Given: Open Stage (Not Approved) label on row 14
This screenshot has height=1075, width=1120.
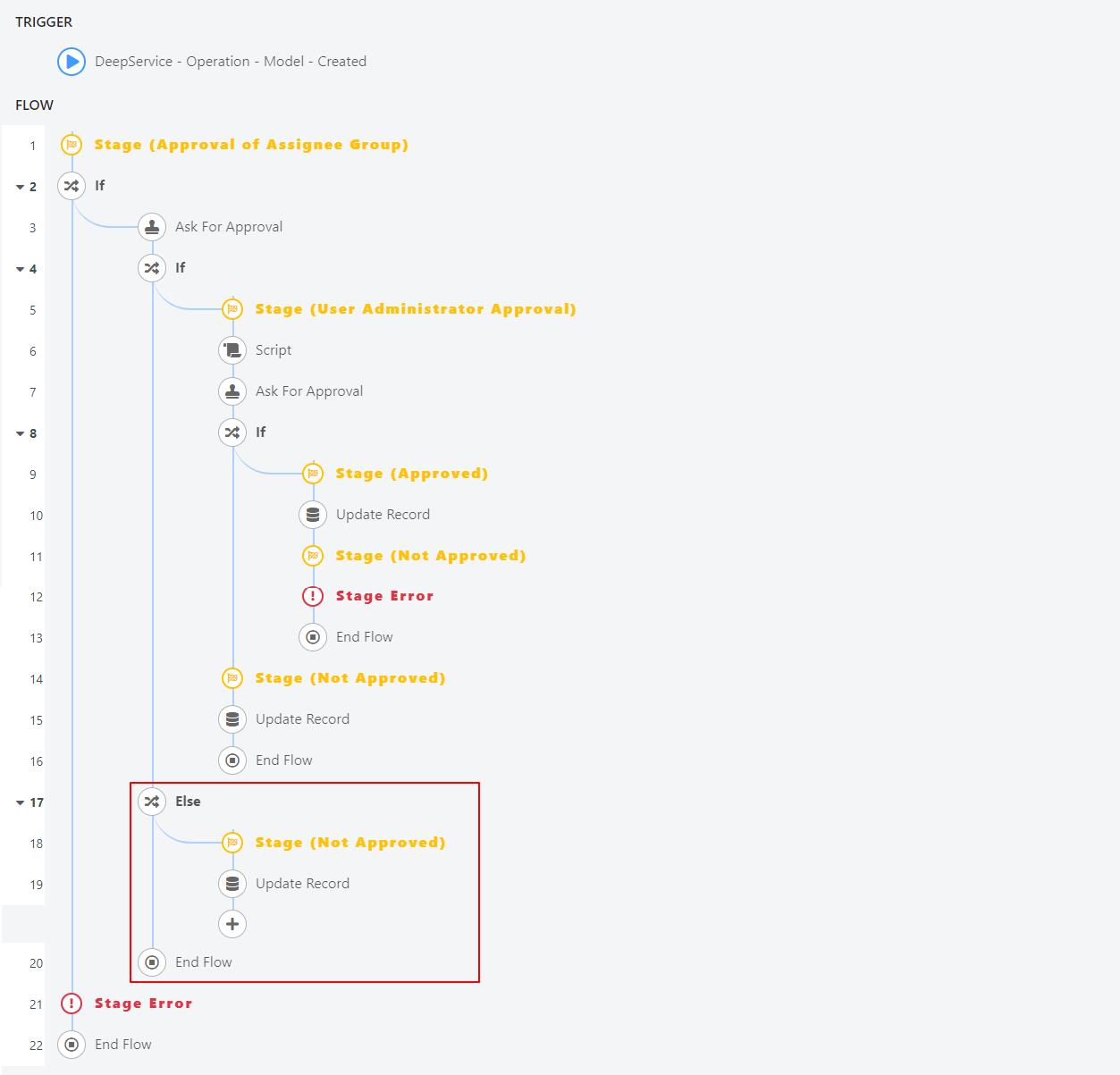Looking at the screenshot, I should (x=350, y=678).
